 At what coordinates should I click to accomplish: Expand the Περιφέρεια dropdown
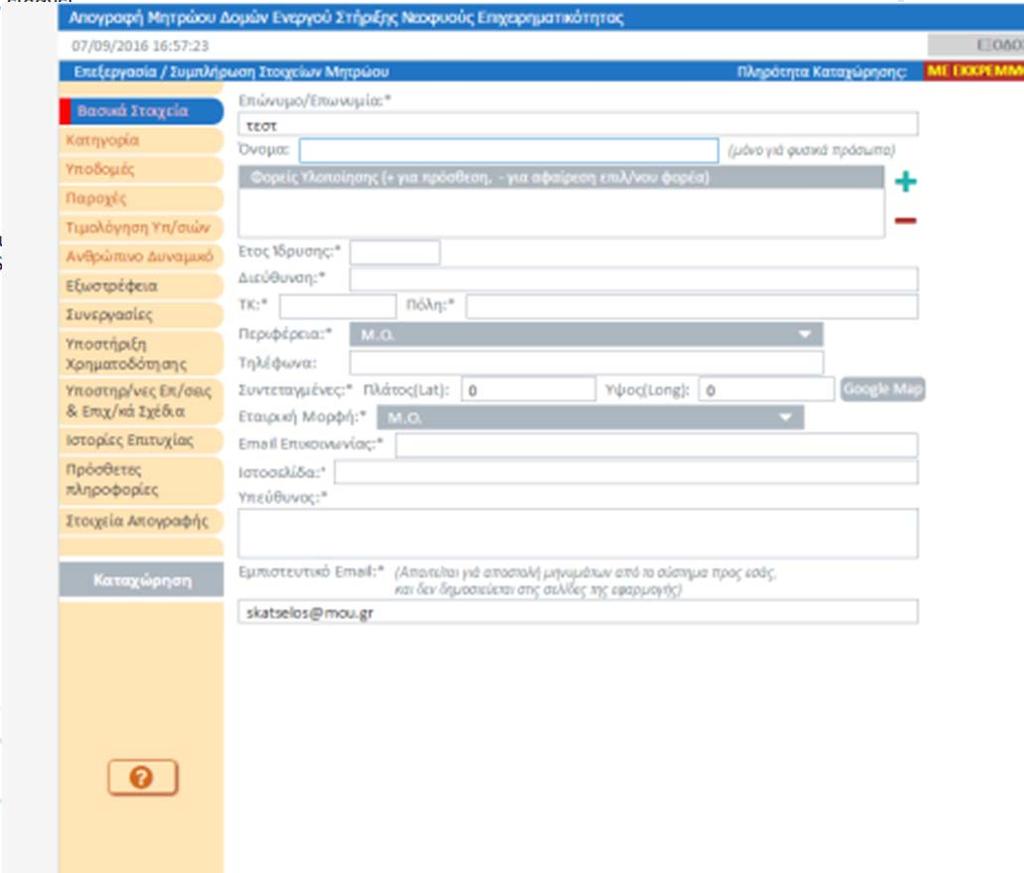[586, 334]
